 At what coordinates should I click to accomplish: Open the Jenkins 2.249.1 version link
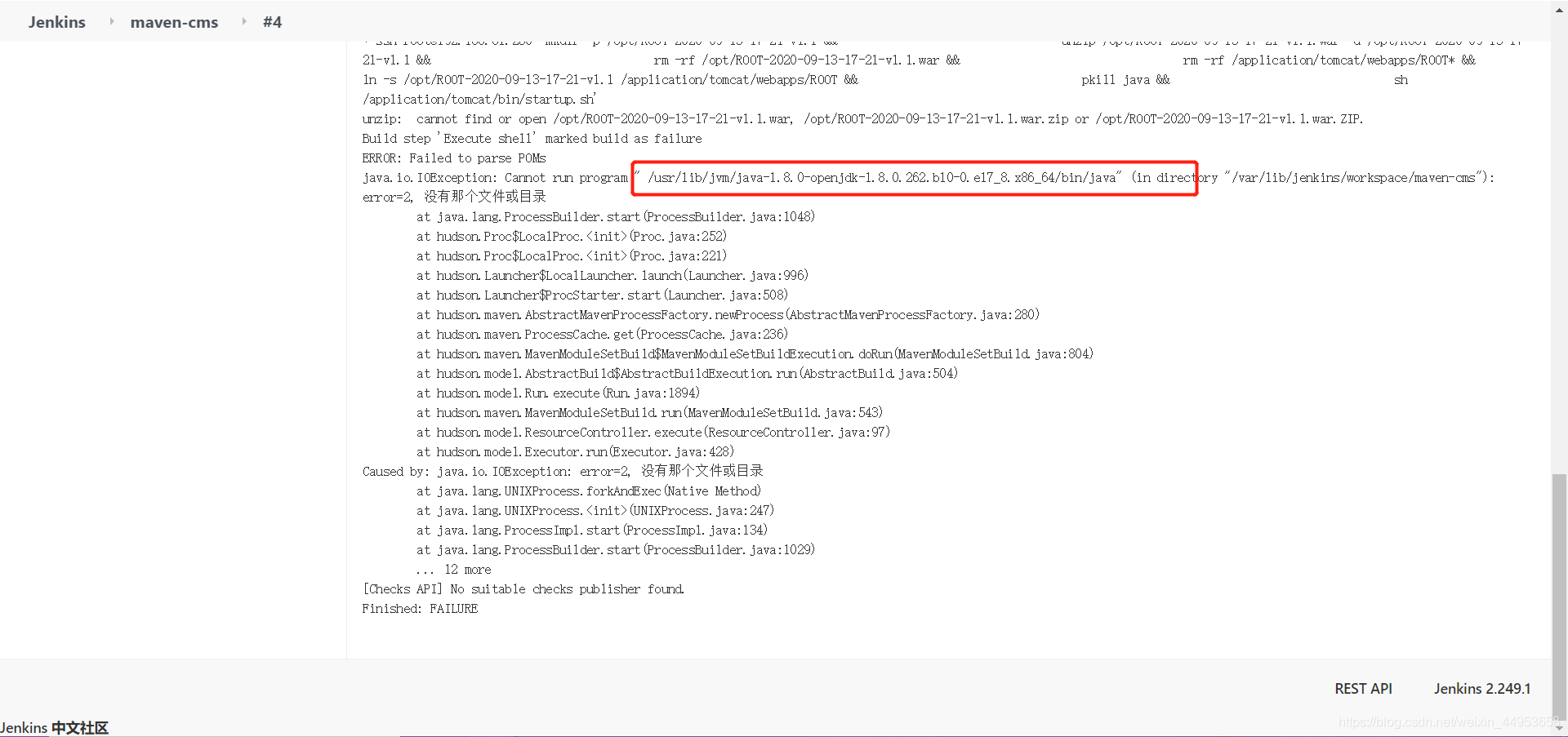coord(1482,689)
